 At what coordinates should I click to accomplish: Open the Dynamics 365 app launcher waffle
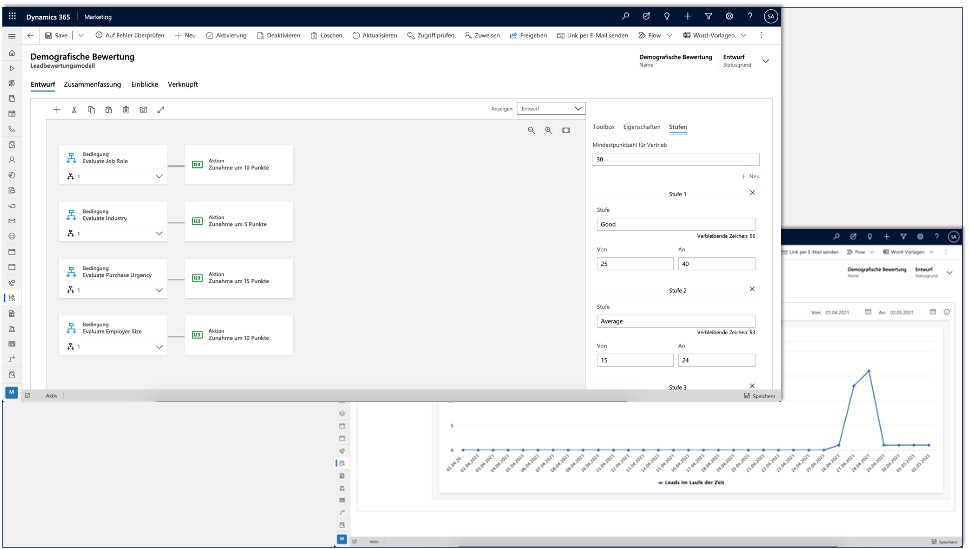12,16
